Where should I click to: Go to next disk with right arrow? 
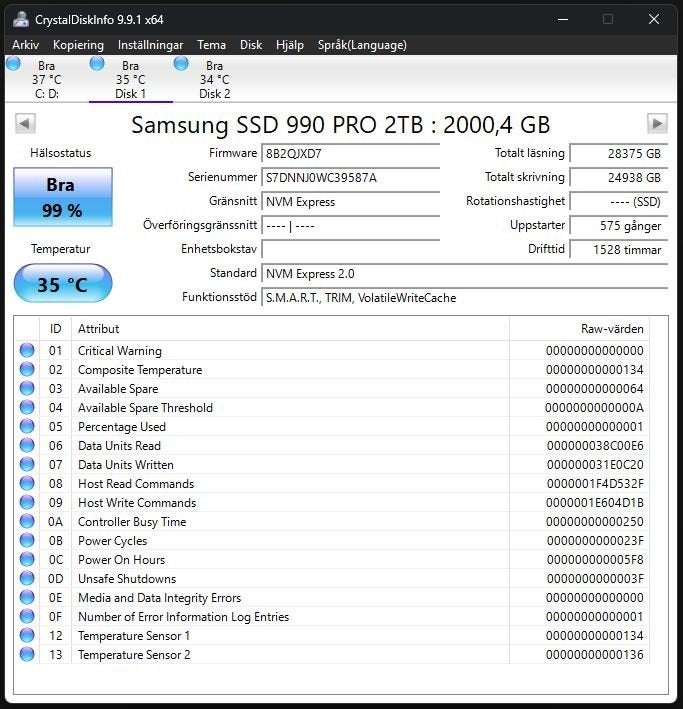657,123
